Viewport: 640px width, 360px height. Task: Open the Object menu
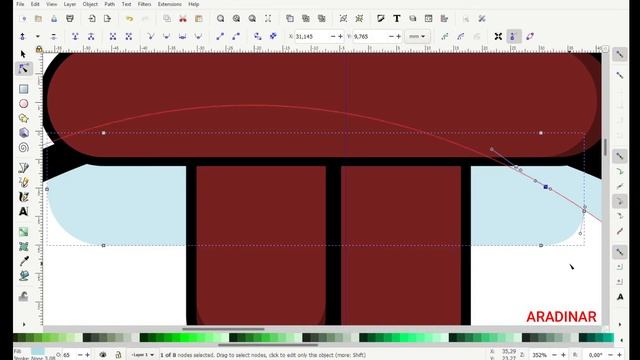(90, 4)
